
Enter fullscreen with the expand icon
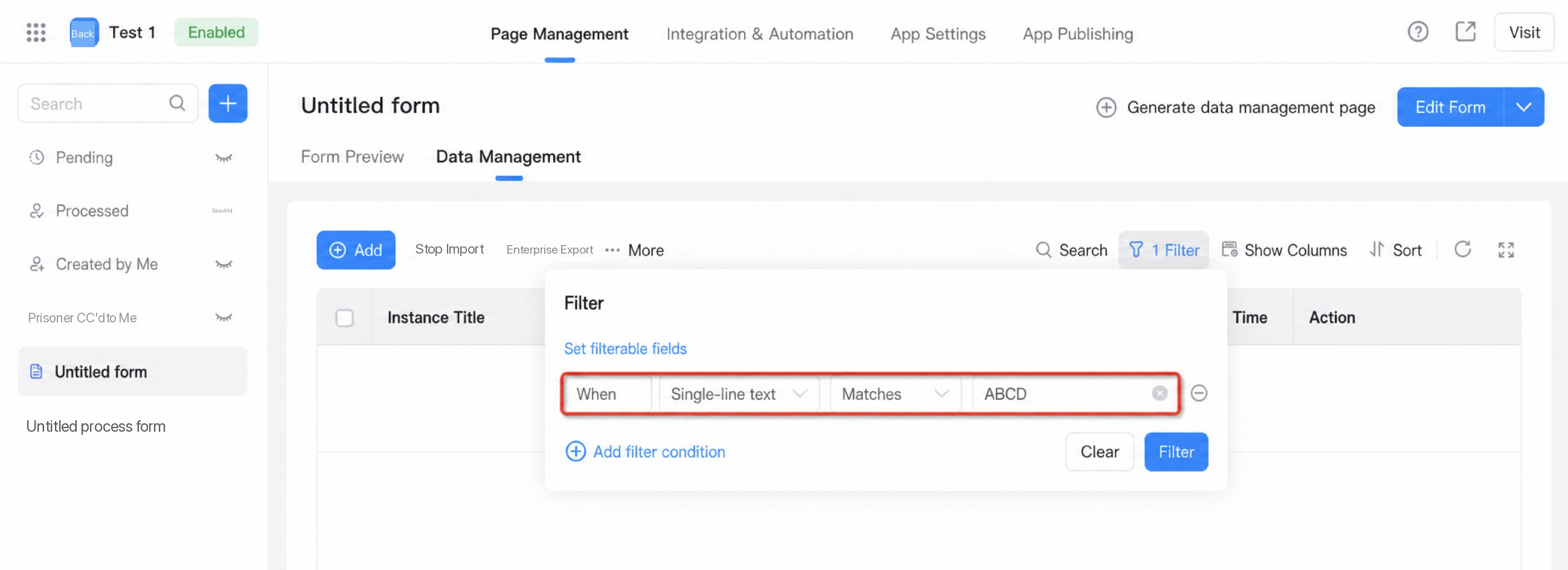(1505, 249)
